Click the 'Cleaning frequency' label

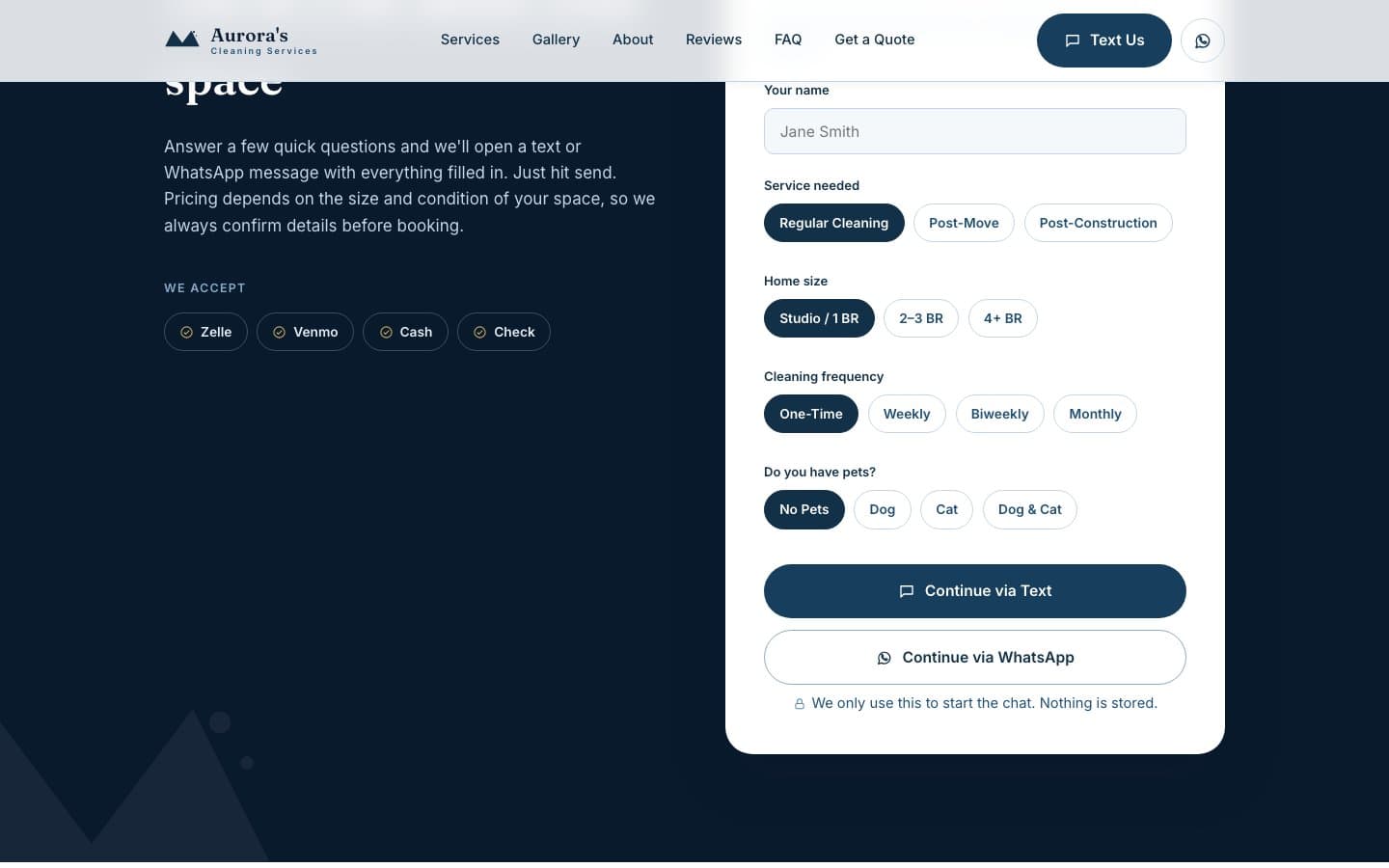824,376
